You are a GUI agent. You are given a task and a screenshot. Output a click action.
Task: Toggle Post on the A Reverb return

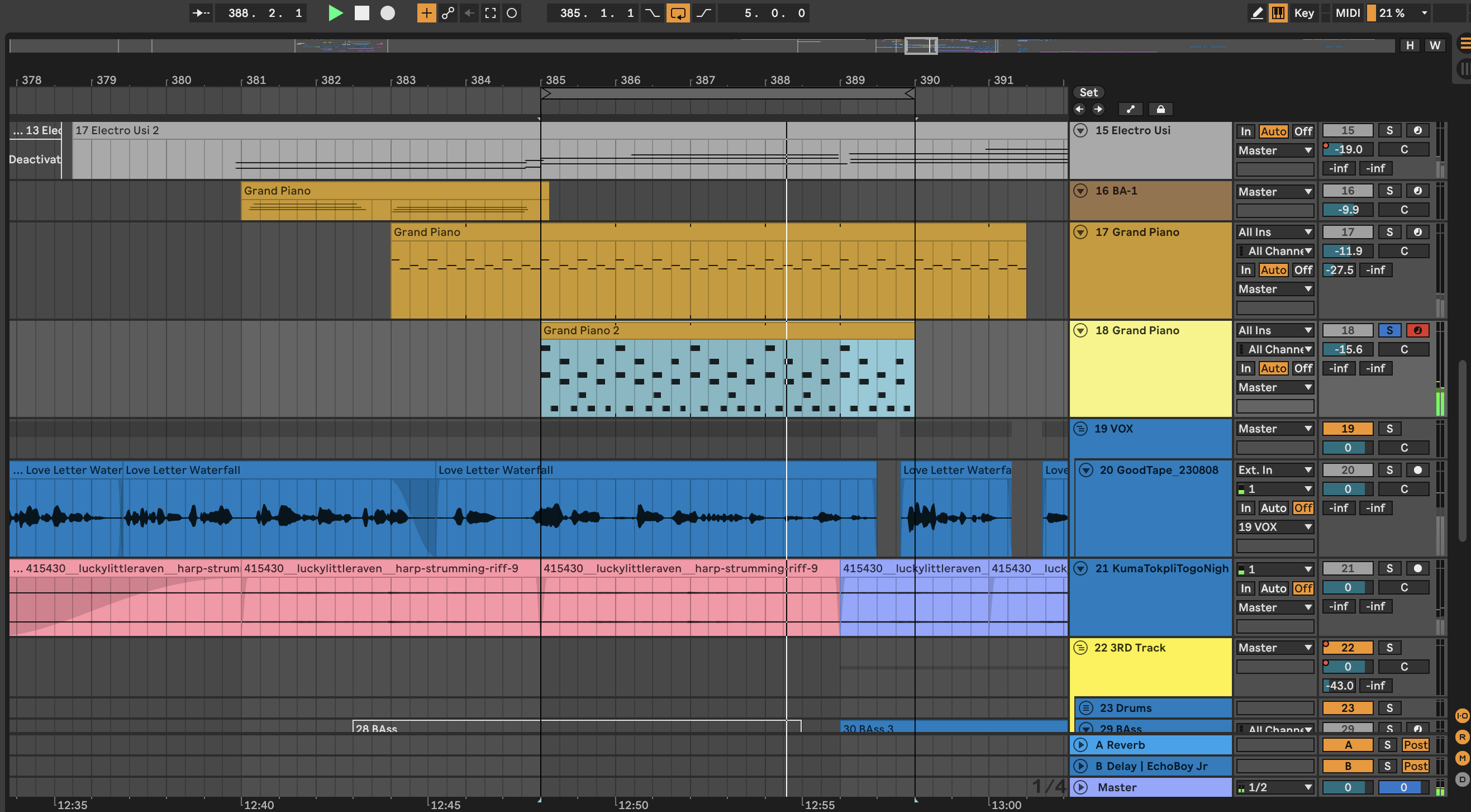pyautogui.click(x=1415, y=745)
